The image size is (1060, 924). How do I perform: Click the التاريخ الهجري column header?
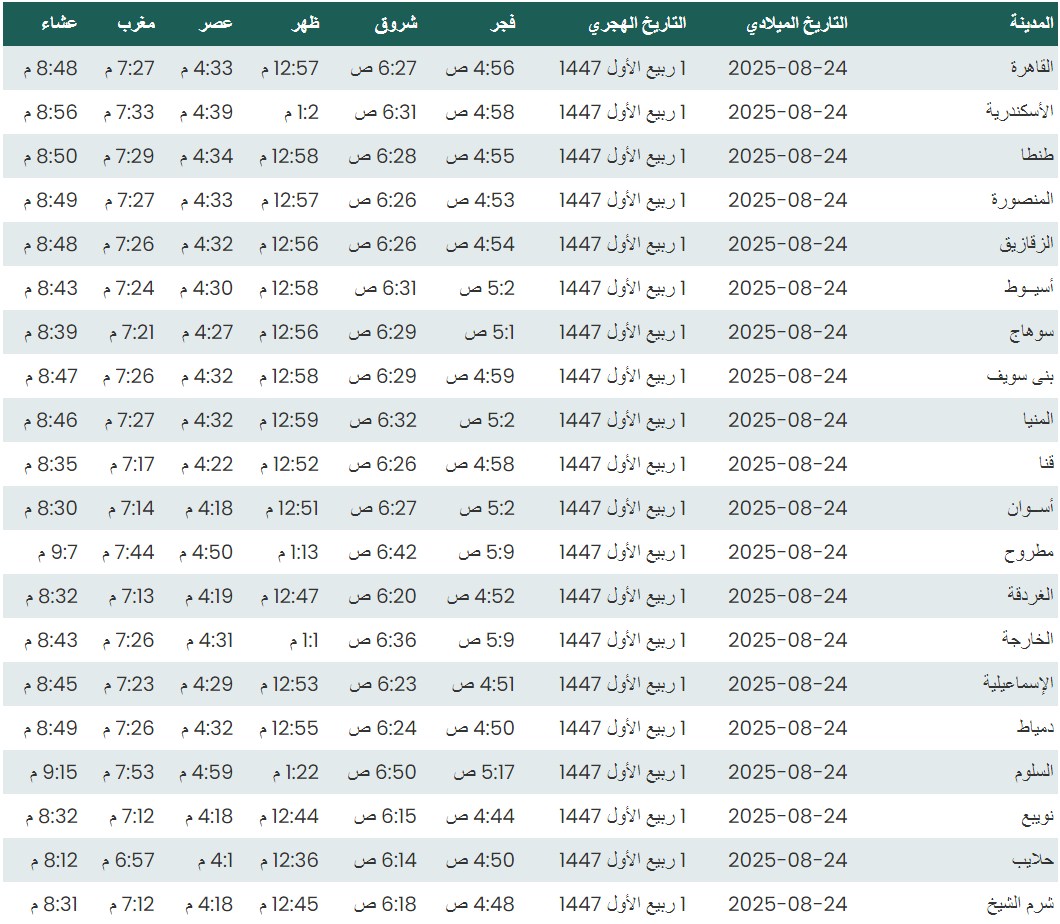tap(638, 23)
